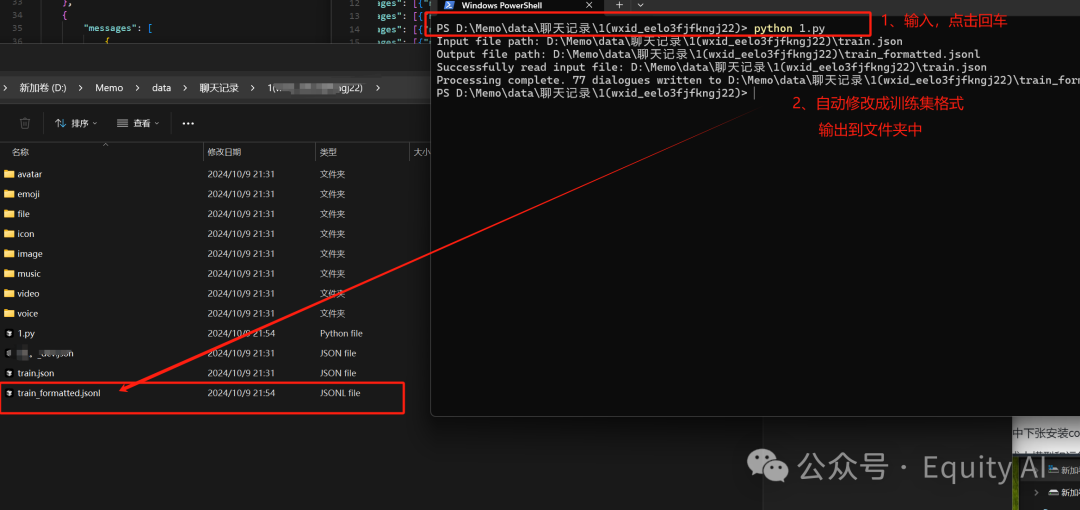
Task: Click the Processing complete output line in PowerShell
Action: coord(758,80)
